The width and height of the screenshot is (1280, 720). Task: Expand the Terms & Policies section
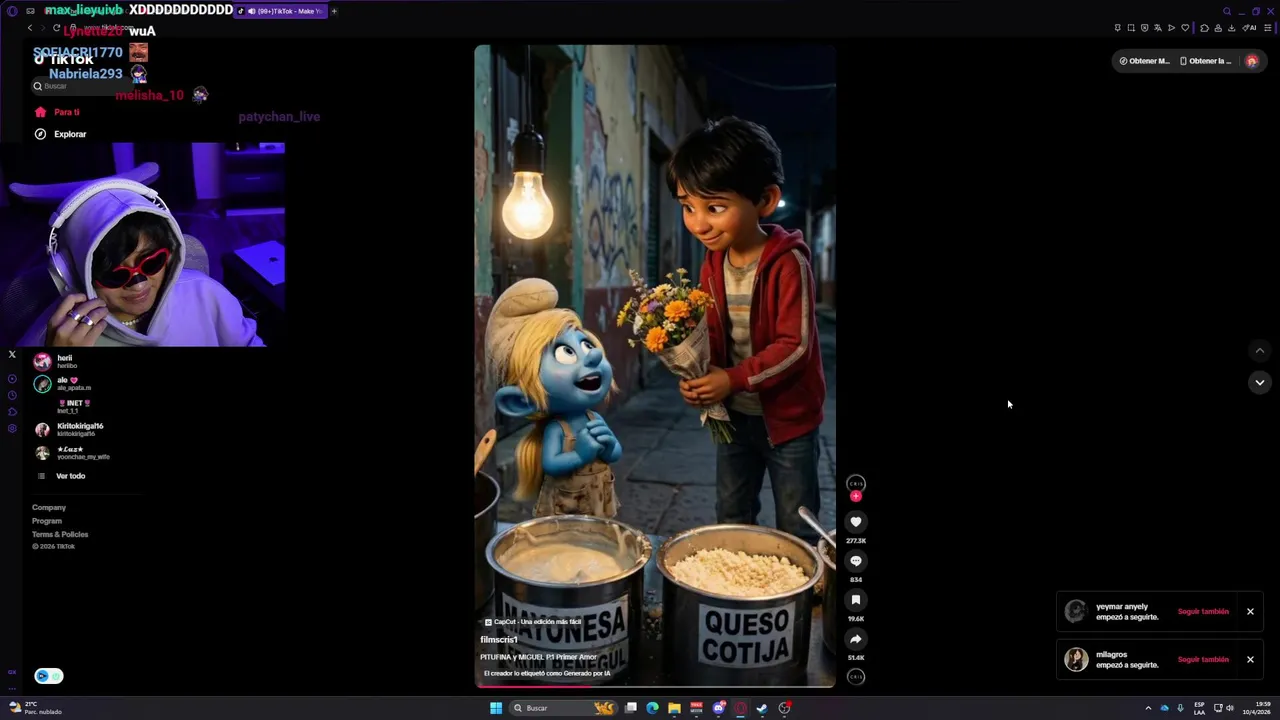60,534
